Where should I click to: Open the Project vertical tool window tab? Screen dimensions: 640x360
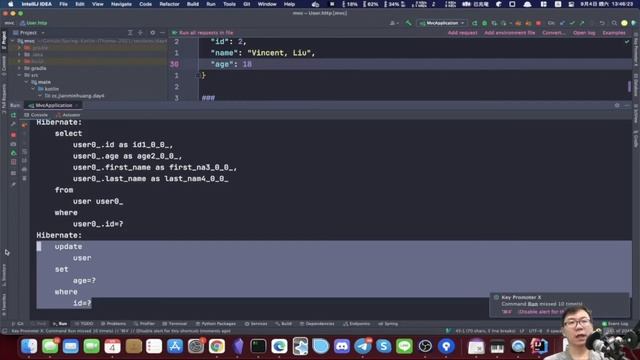click(4, 40)
